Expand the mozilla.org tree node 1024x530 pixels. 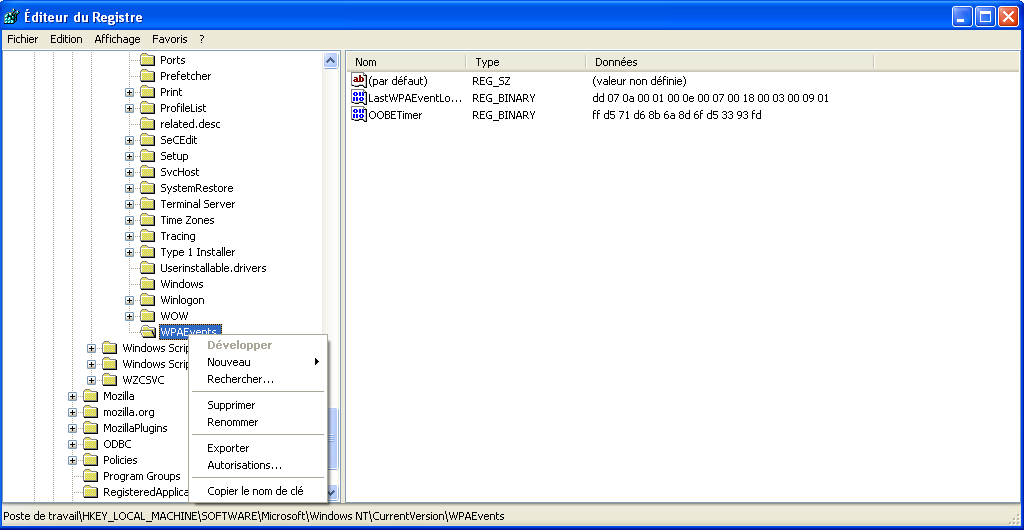(x=73, y=412)
